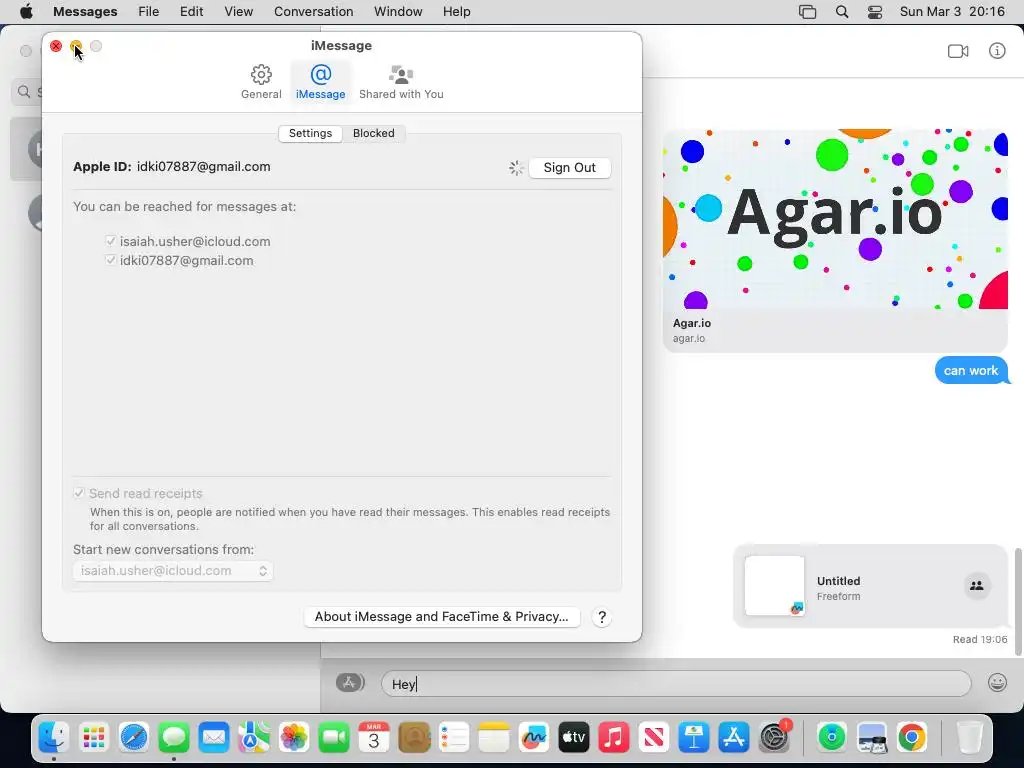Open Freeform from the Dock

(534, 738)
